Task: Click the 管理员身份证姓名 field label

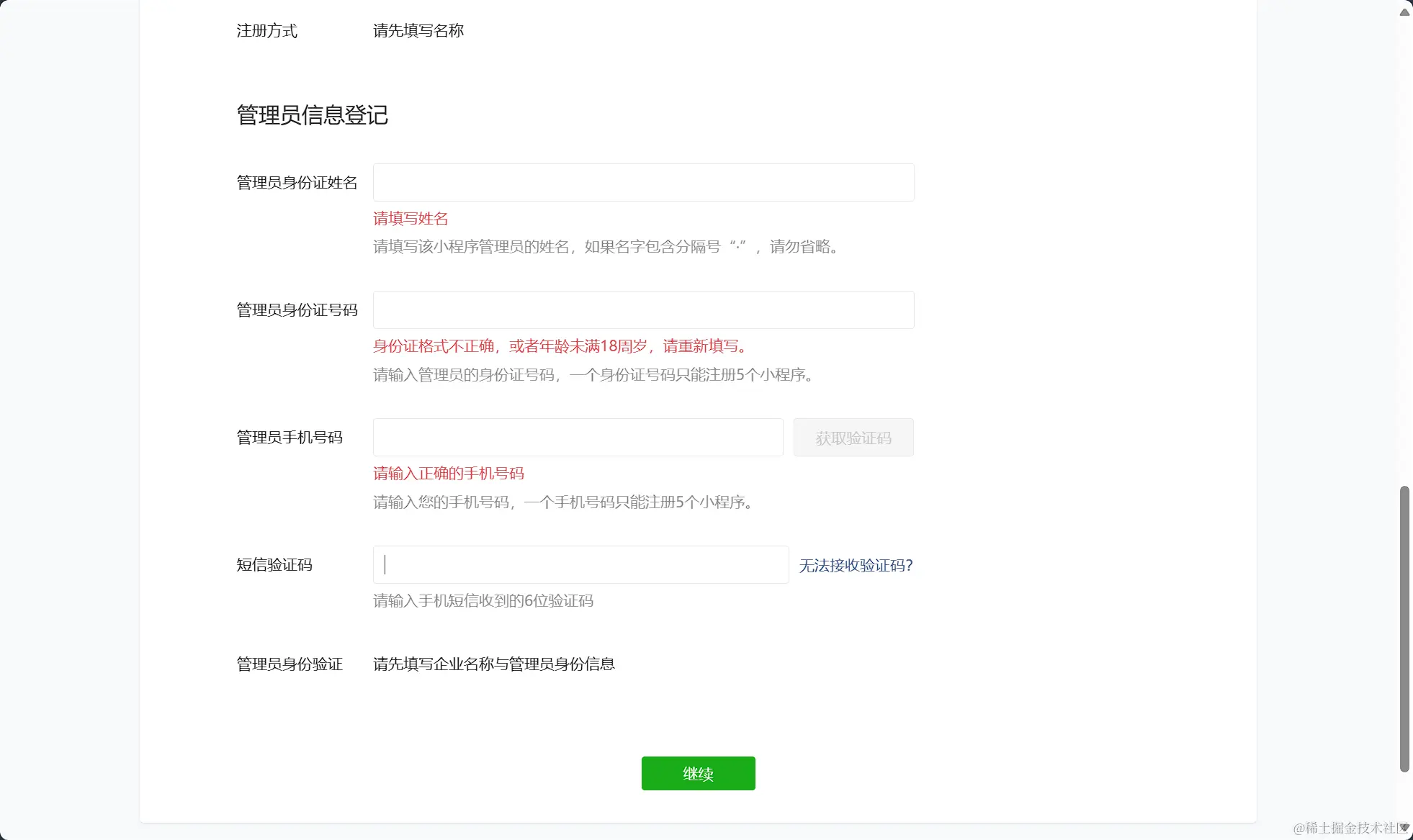Action: (x=297, y=183)
